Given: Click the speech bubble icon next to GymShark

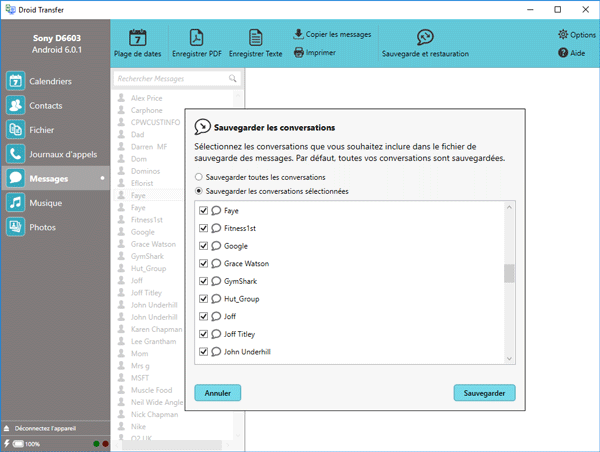Looking at the screenshot, I should (x=216, y=281).
